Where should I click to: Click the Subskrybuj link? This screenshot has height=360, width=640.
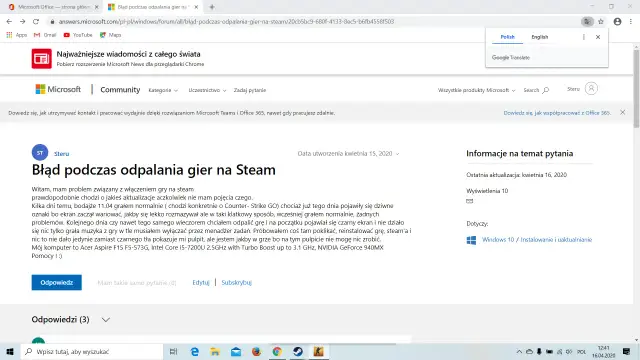pos(237,282)
